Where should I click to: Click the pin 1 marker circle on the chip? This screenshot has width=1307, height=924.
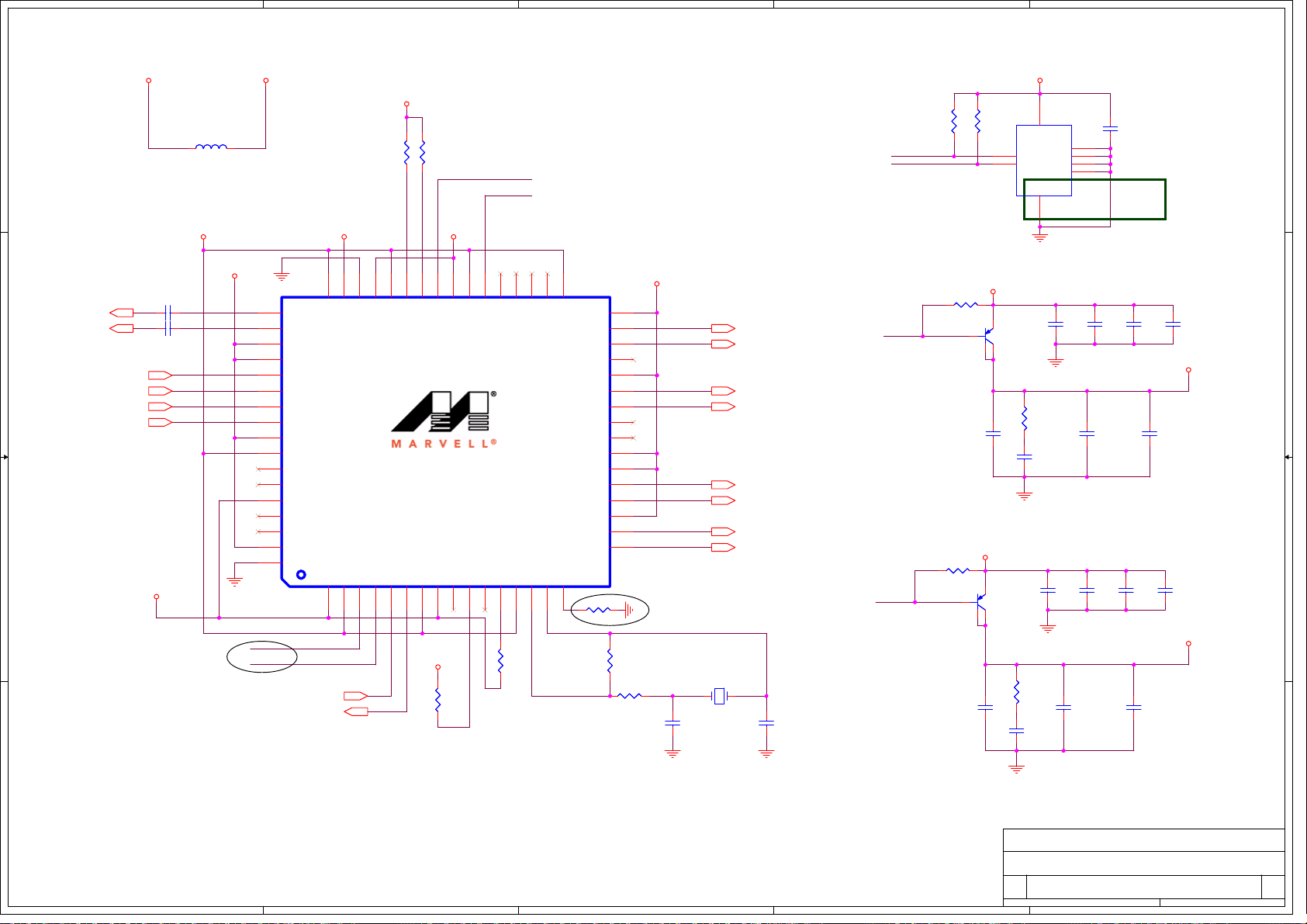click(x=301, y=575)
